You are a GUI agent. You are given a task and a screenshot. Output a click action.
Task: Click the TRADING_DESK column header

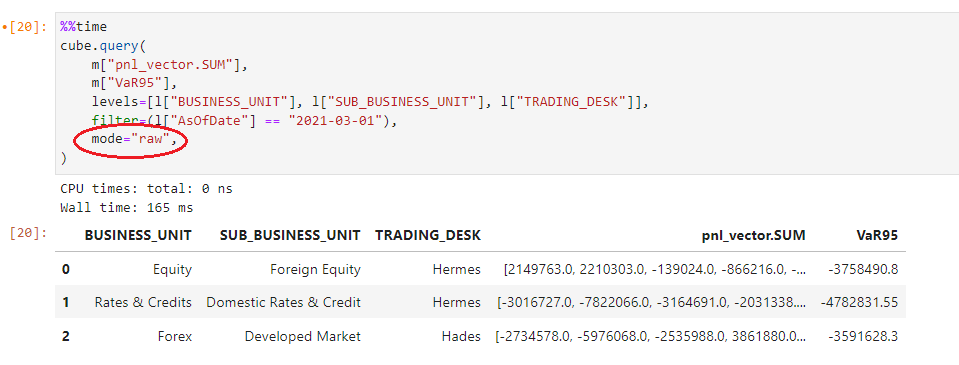click(x=428, y=235)
